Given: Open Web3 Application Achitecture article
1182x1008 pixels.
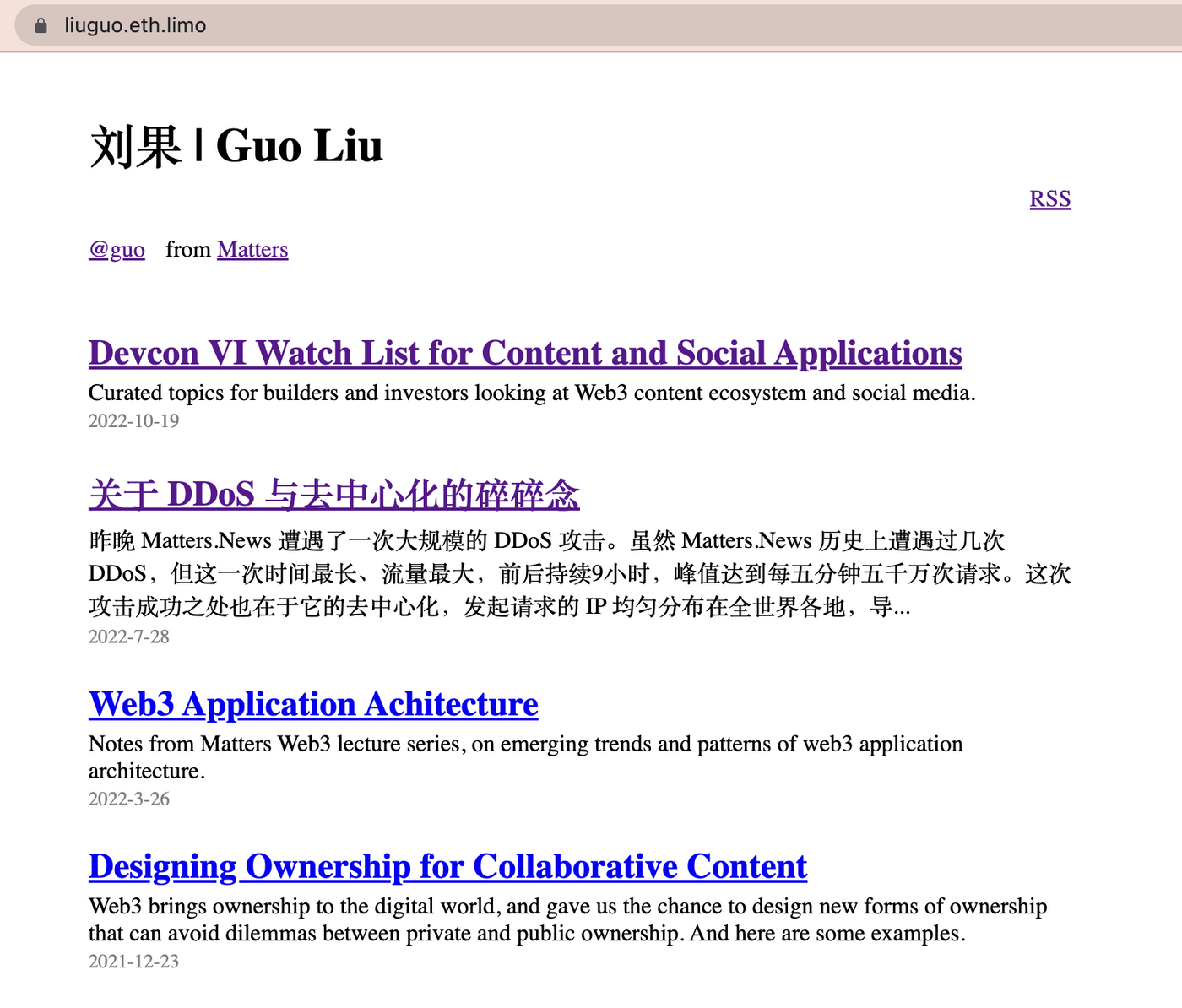Looking at the screenshot, I should tap(313, 704).
